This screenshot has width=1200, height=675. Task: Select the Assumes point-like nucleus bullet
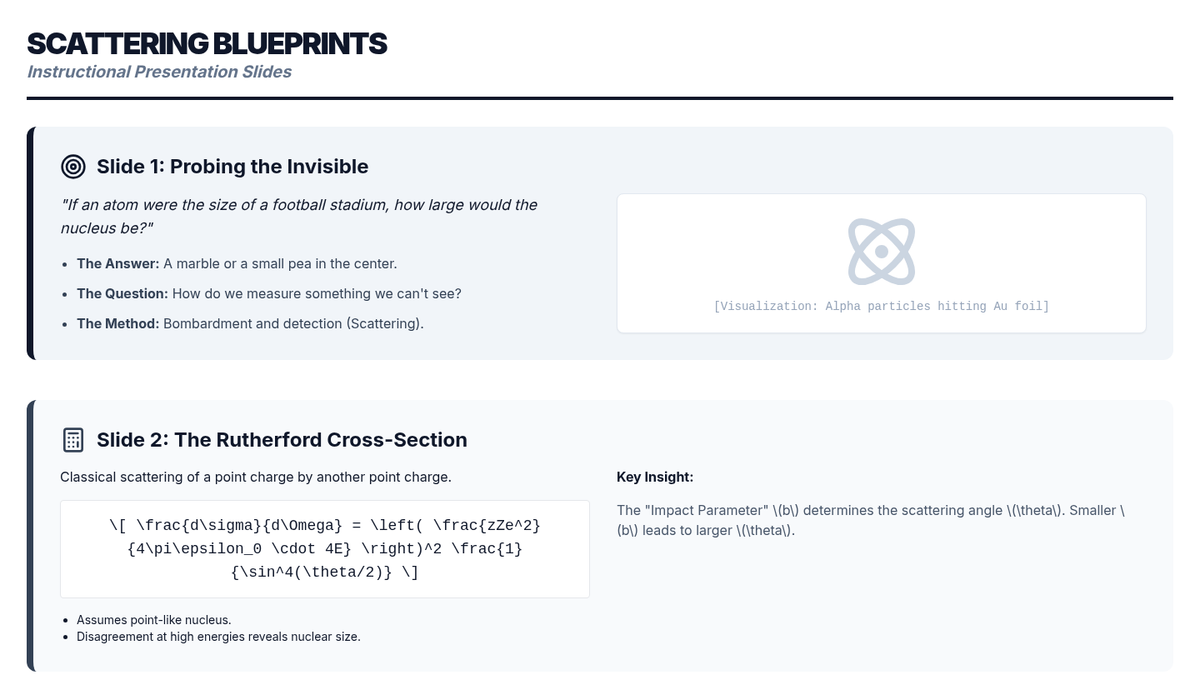(x=153, y=620)
